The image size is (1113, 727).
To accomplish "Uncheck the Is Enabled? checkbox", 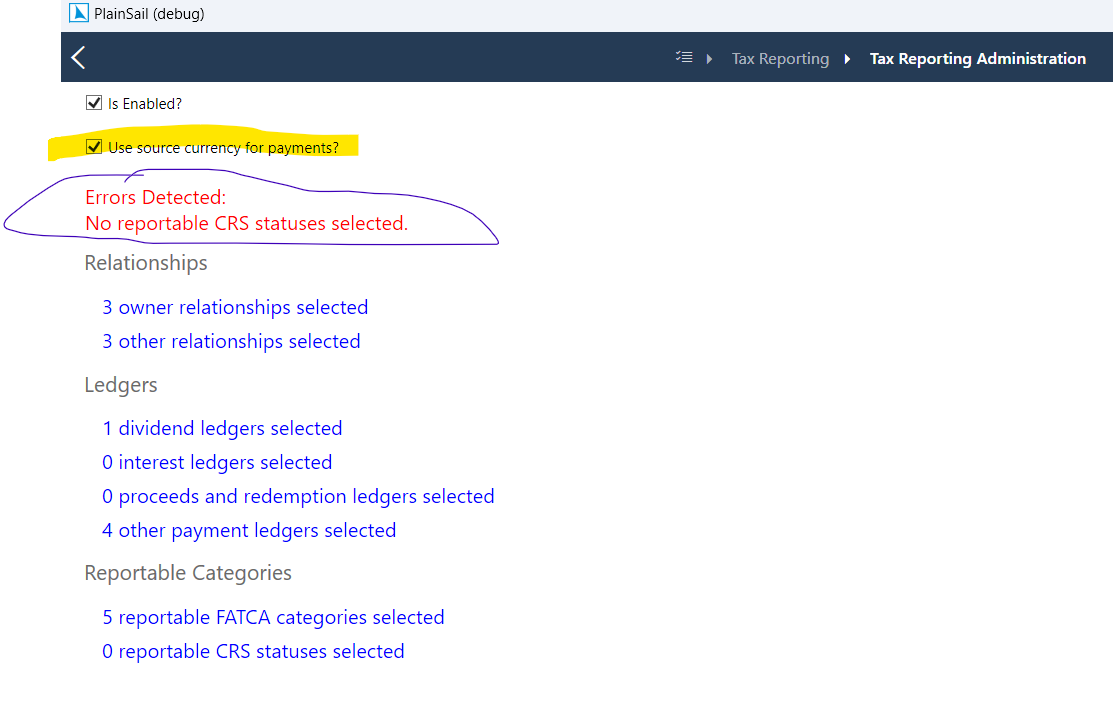I will point(94,103).
